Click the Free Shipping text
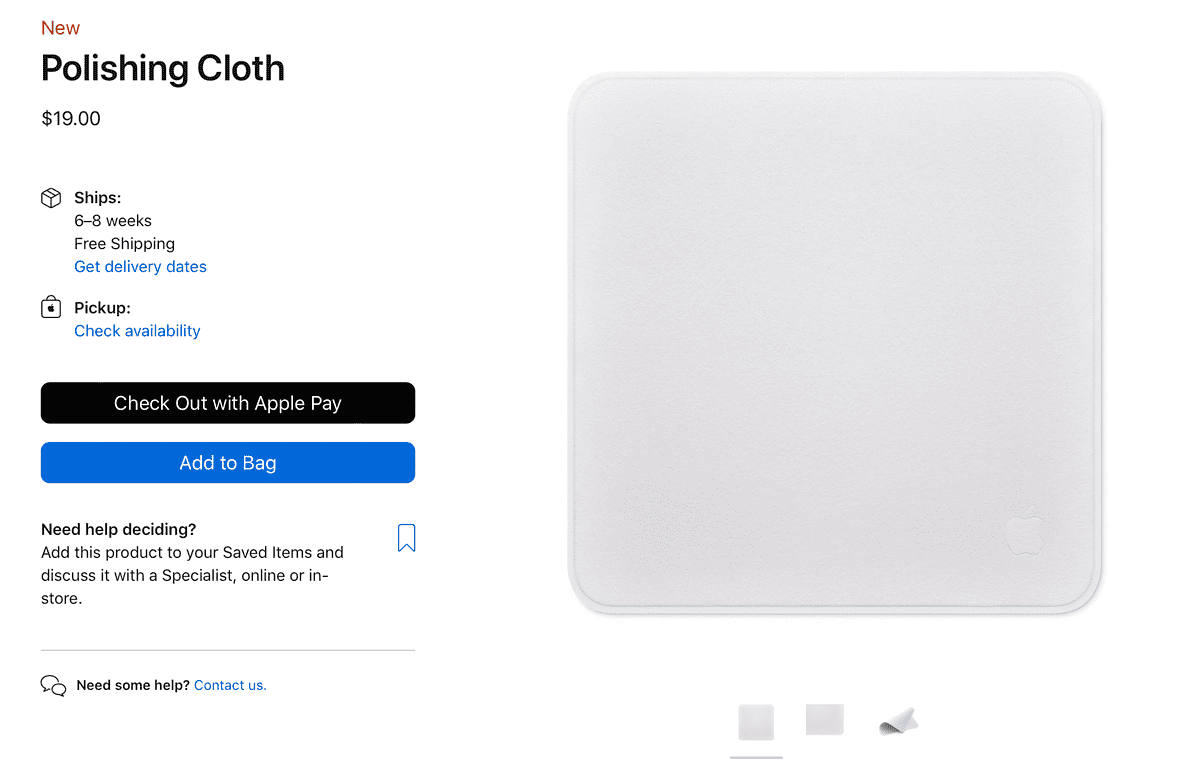Image resolution: width=1200 pixels, height=780 pixels. pyautogui.click(x=124, y=244)
